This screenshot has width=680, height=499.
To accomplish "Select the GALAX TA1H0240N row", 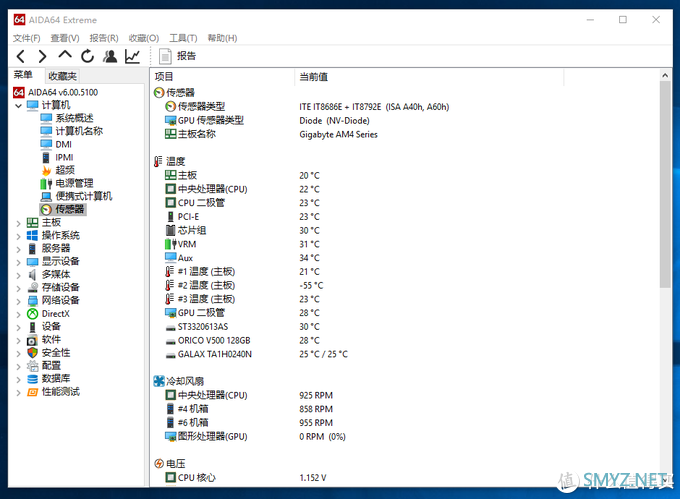I will point(256,354).
